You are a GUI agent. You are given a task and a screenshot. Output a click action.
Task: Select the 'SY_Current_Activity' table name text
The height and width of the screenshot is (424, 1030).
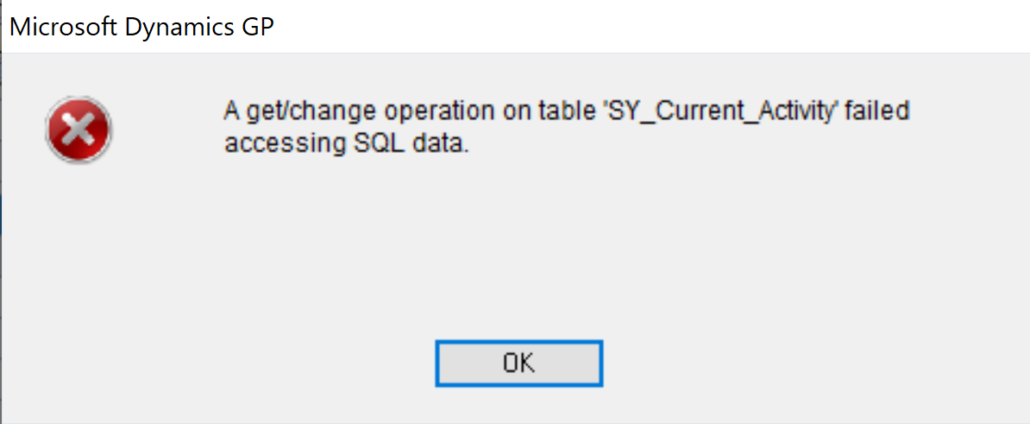pyautogui.click(x=719, y=112)
